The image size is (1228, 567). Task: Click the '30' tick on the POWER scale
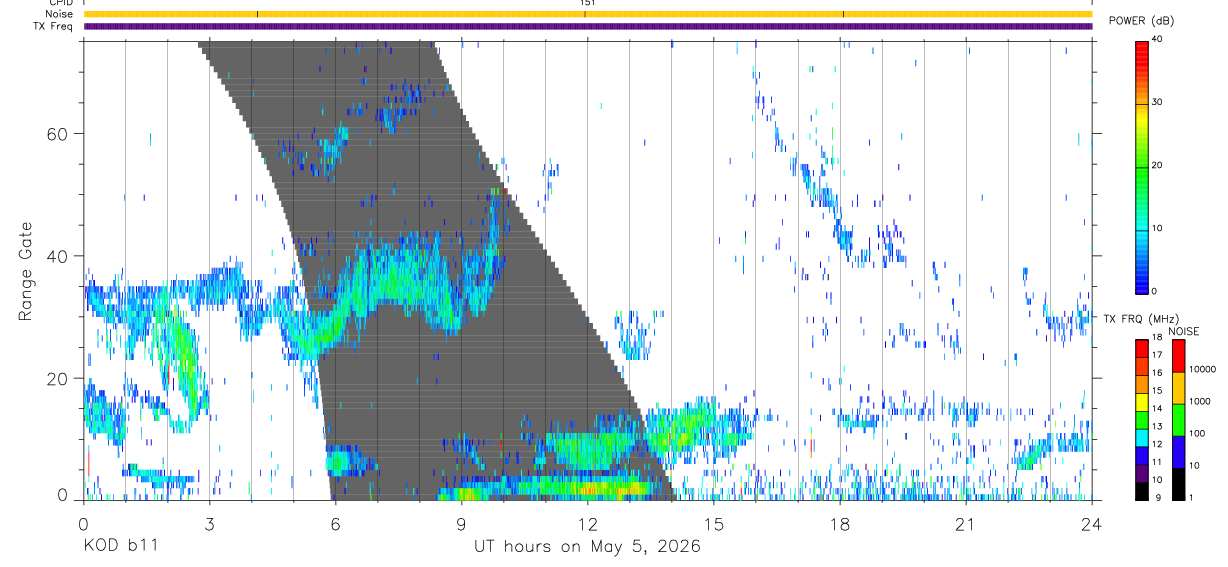click(x=1158, y=102)
